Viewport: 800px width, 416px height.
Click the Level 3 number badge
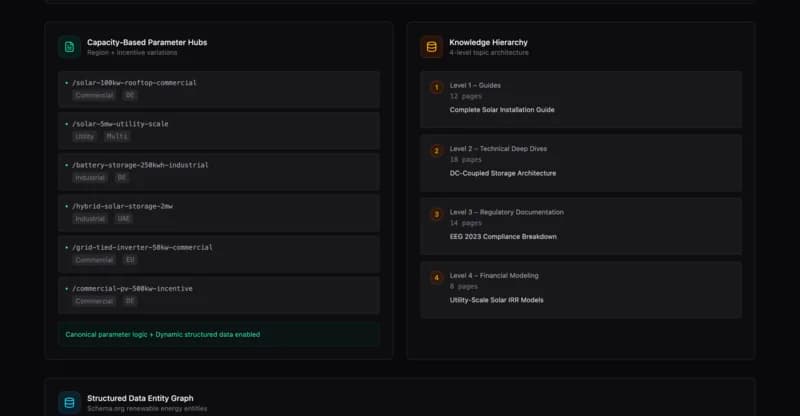436,214
